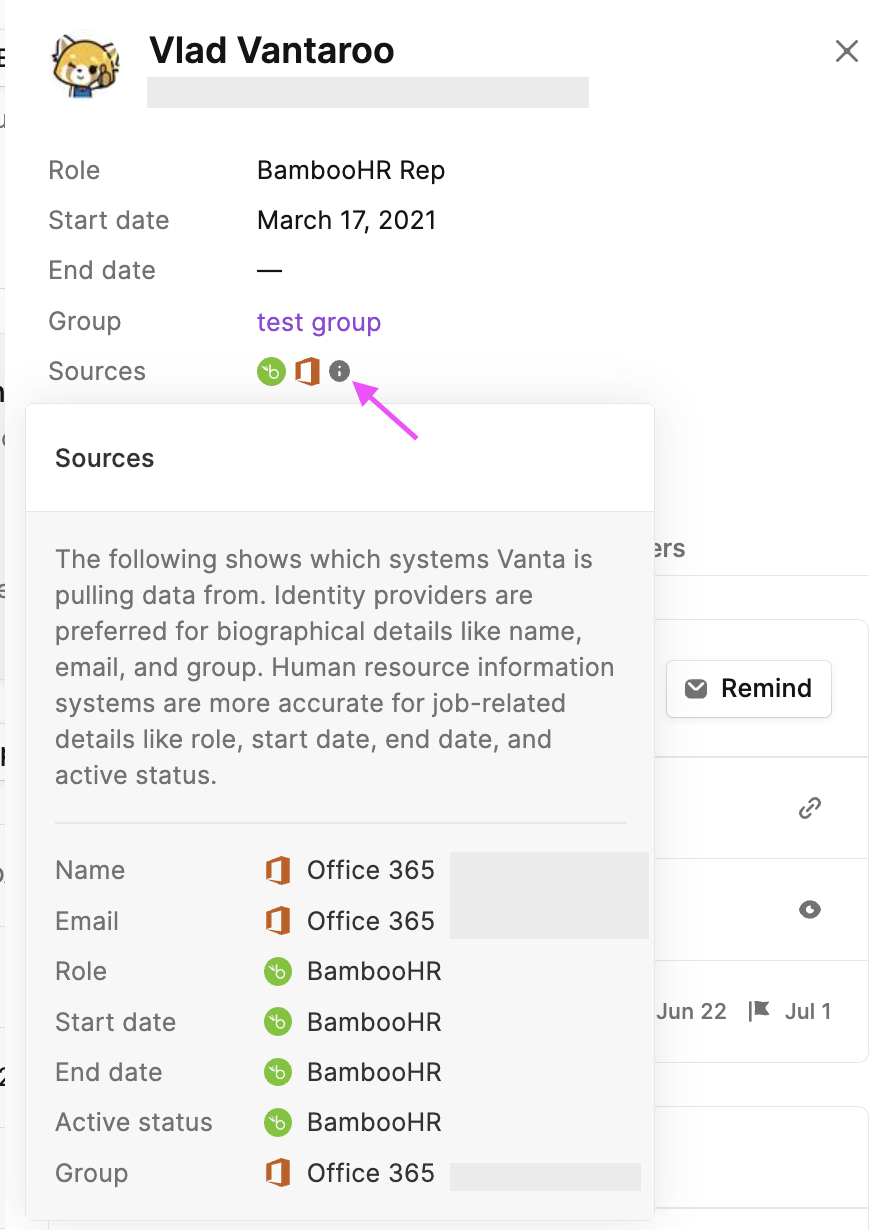Screen dimensions: 896x1230
Task: Click the Office 365 icon in Group row
Action: (x=278, y=1173)
